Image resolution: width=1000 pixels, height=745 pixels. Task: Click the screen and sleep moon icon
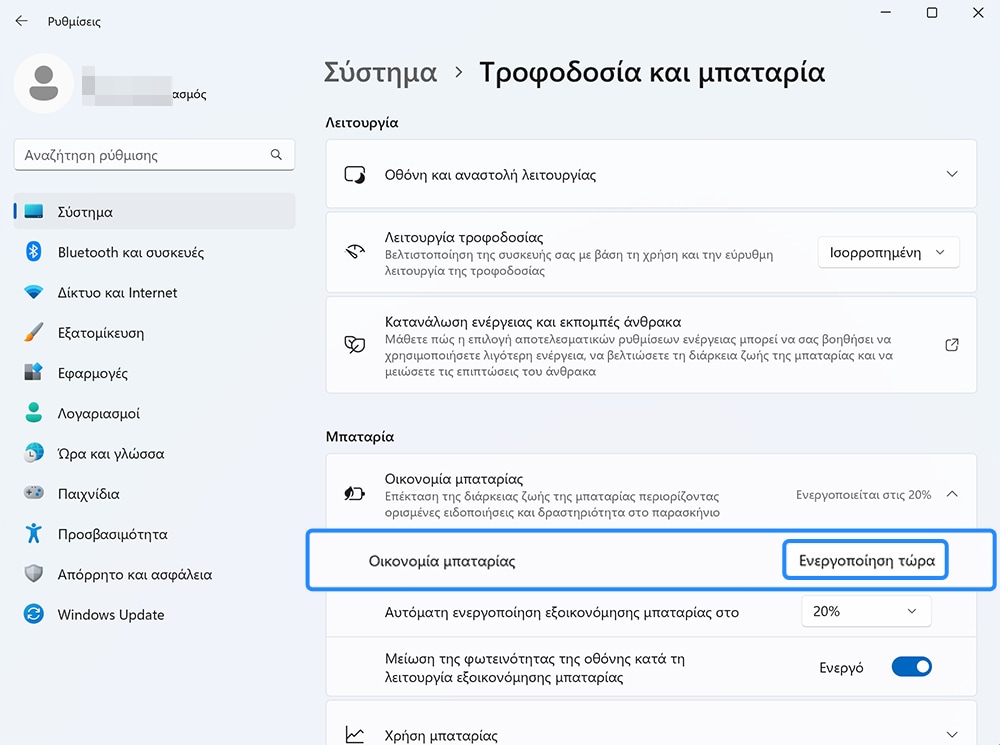coord(355,175)
